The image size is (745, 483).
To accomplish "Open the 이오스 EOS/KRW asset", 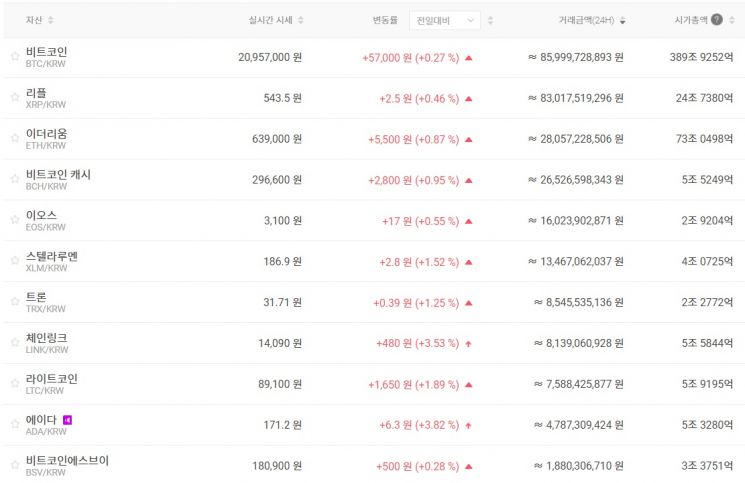I will [x=46, y=220].
